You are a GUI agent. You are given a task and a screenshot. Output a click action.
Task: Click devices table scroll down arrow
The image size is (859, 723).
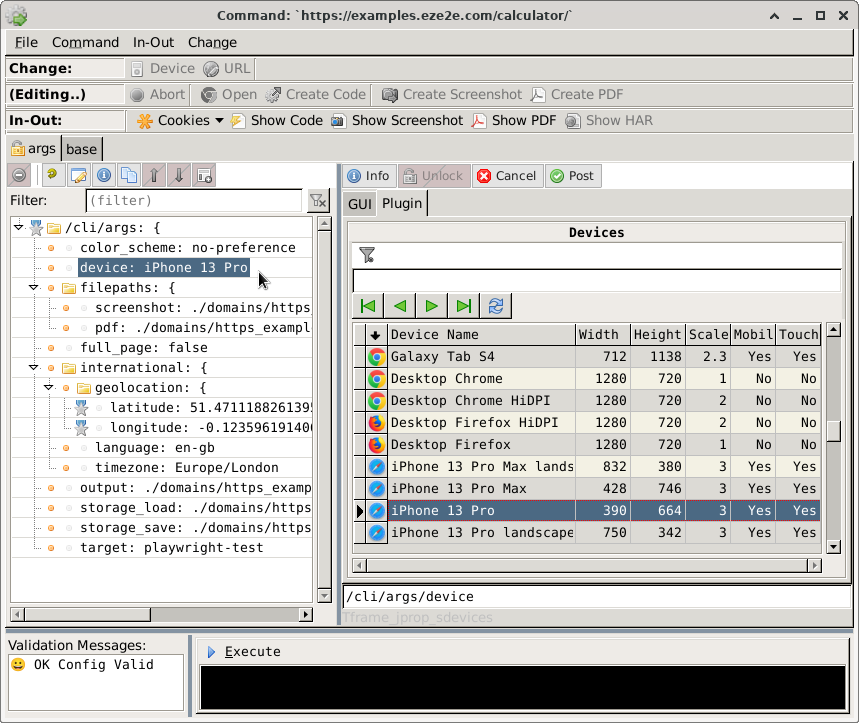point(834,547)
